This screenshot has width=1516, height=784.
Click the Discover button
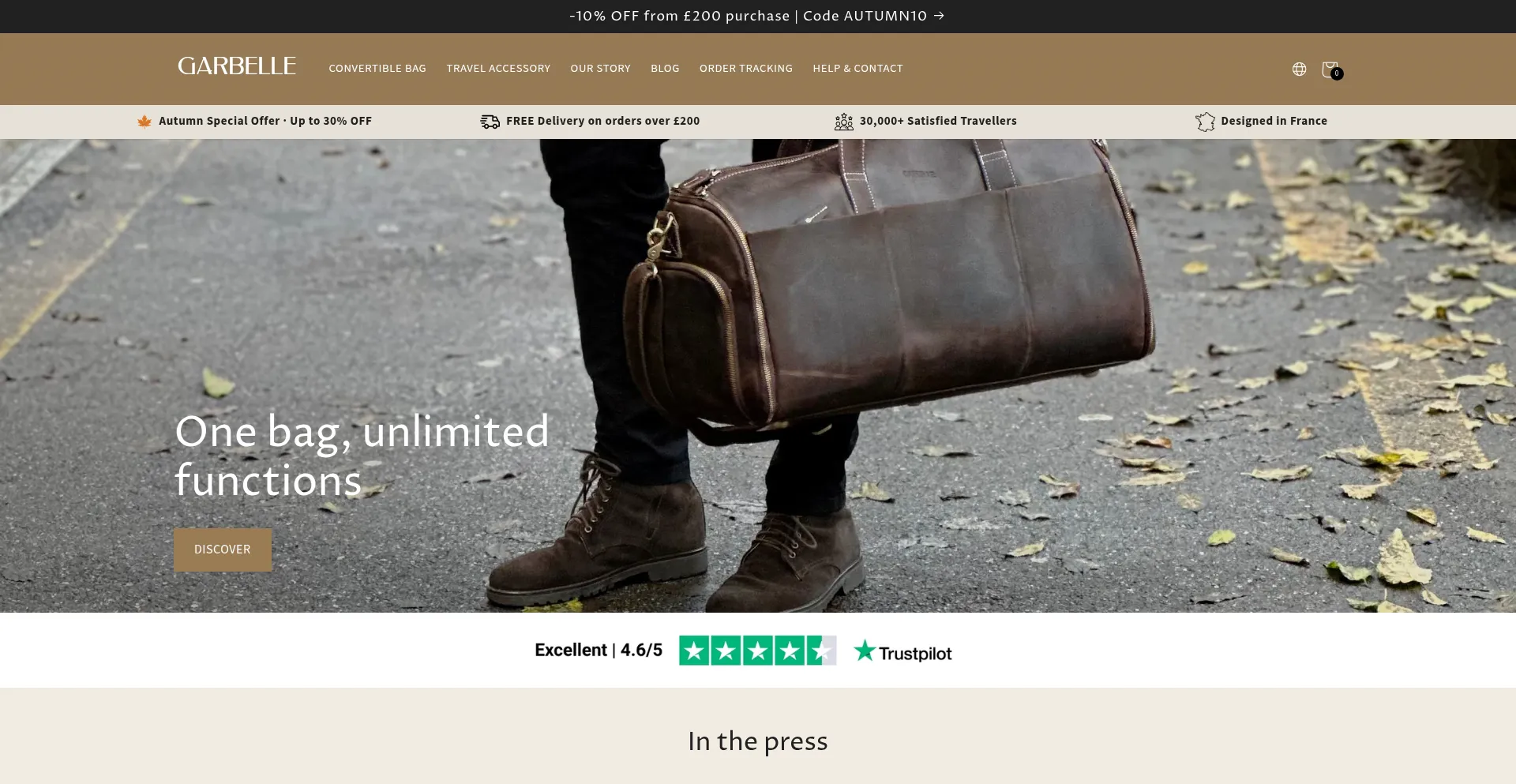point(223,550)
